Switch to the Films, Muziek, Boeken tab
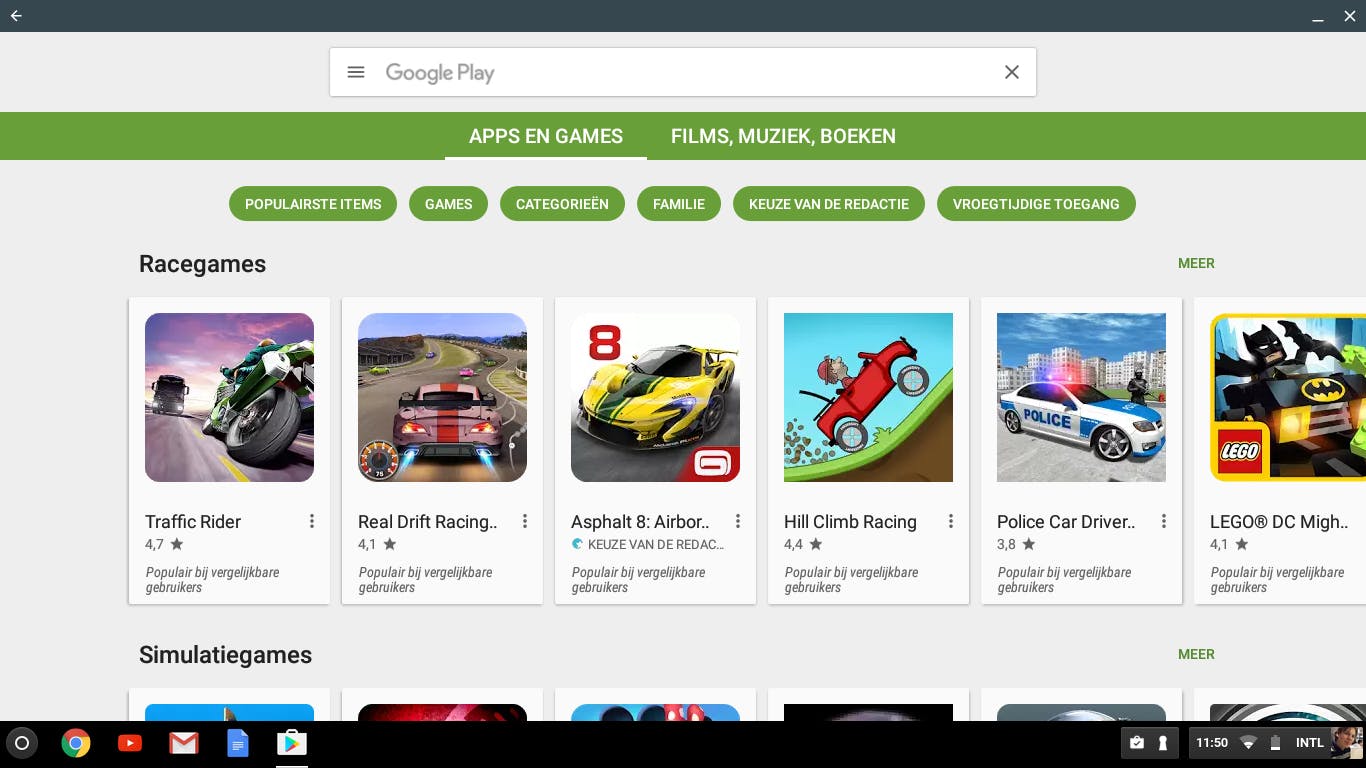The image size is (1366, 768). click(783, 136)
